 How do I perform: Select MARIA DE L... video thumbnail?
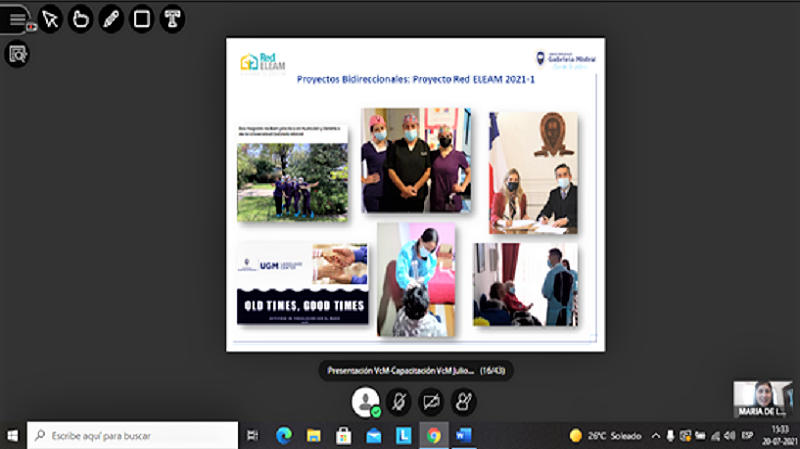click(763, 400)
